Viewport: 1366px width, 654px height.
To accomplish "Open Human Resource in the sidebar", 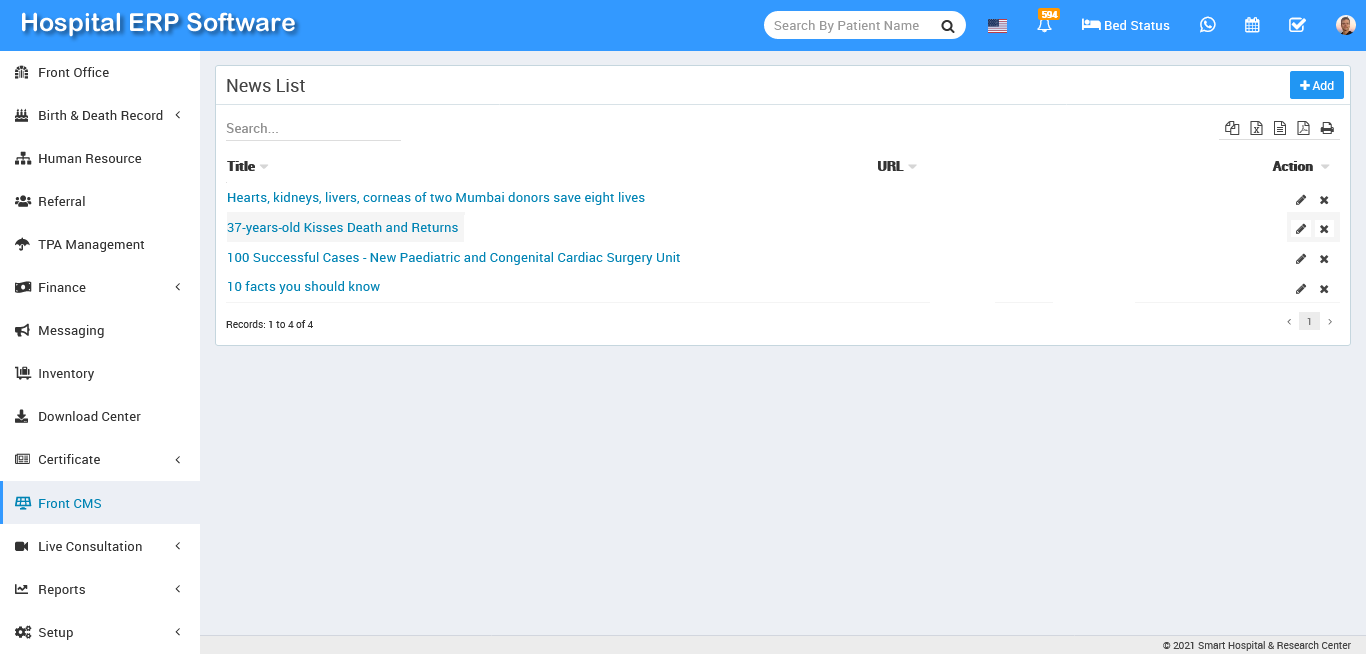I will (x=100, y=158).
